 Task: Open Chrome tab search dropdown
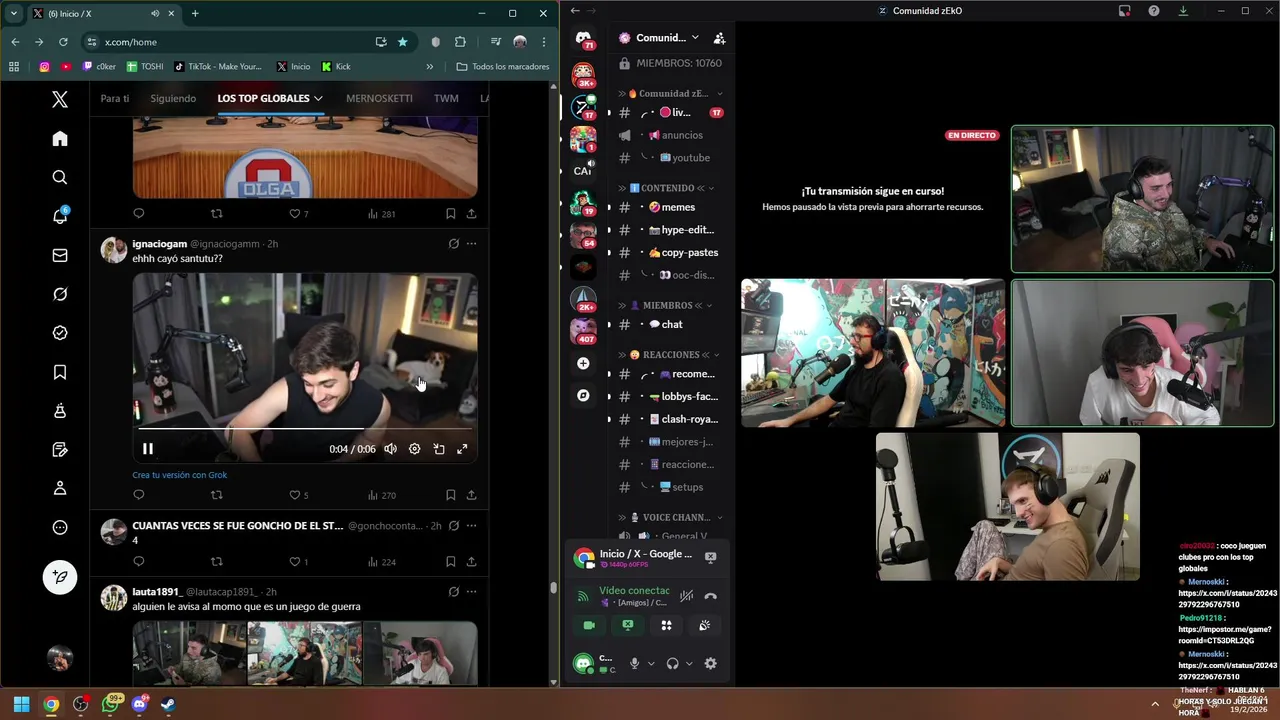(x=13, y=13)
